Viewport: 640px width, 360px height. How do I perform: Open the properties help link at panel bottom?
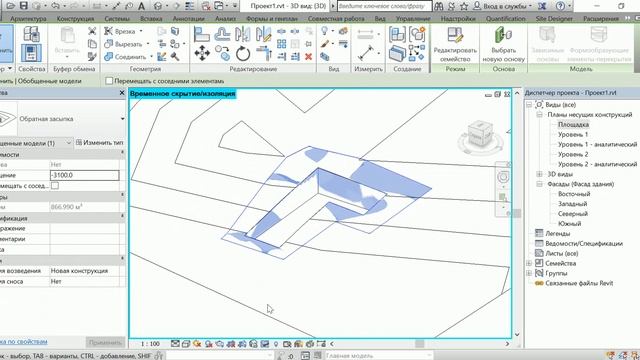[x=23, y=342]
